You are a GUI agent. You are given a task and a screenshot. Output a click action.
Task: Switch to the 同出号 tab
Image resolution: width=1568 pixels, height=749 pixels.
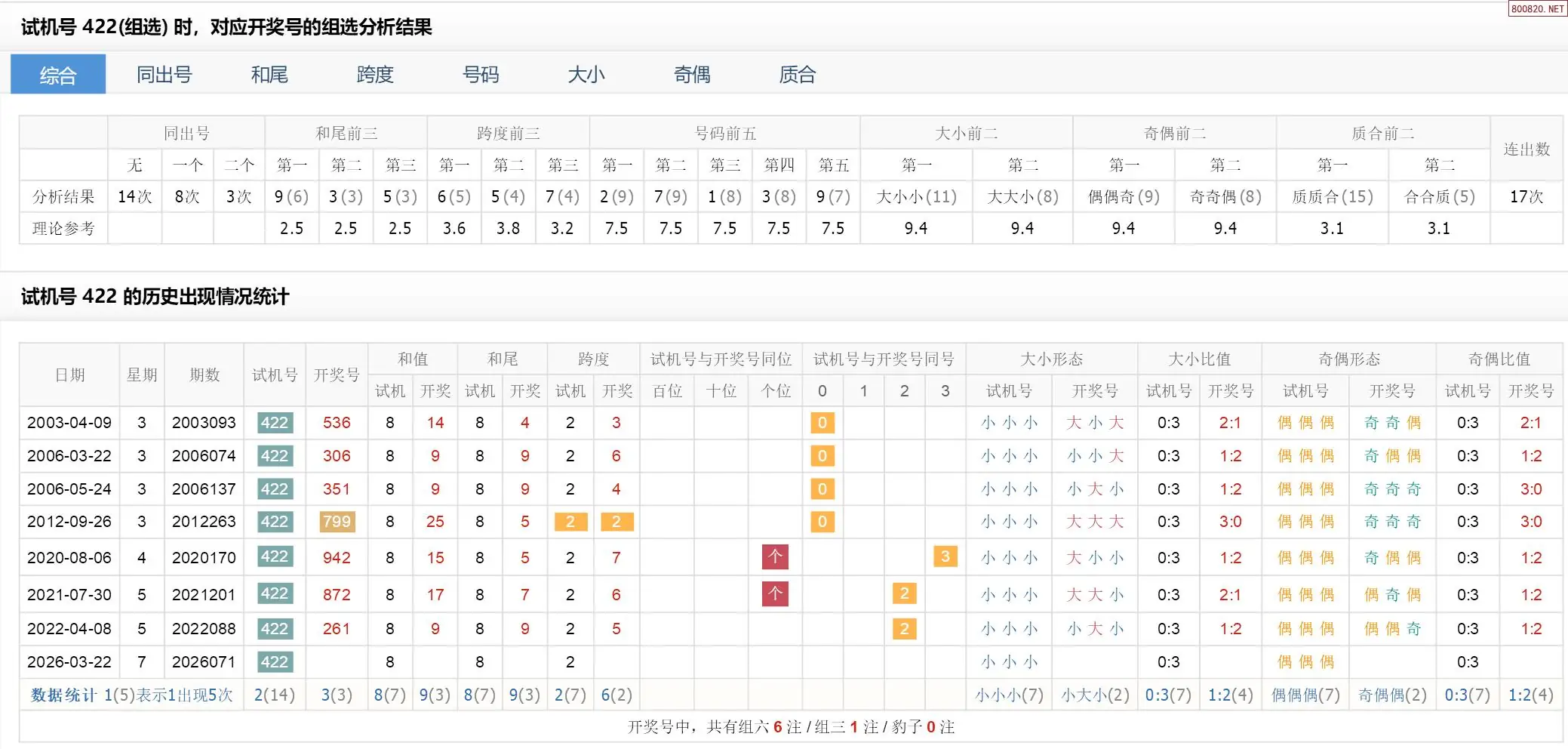(164, 75)
